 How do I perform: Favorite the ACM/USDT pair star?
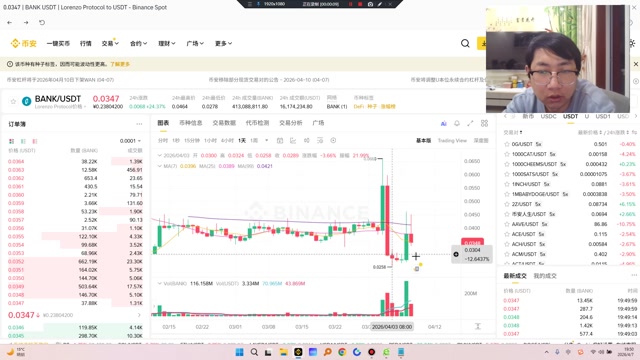pyautogui.click(x=507, y=254)
